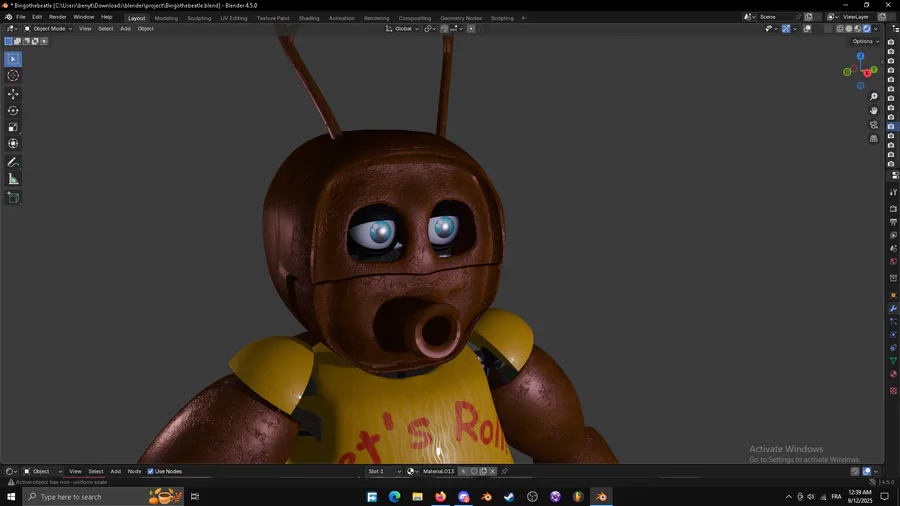Click the zoom magnifier in viewport
Screen dimensions: 900x506
[874, 97]
